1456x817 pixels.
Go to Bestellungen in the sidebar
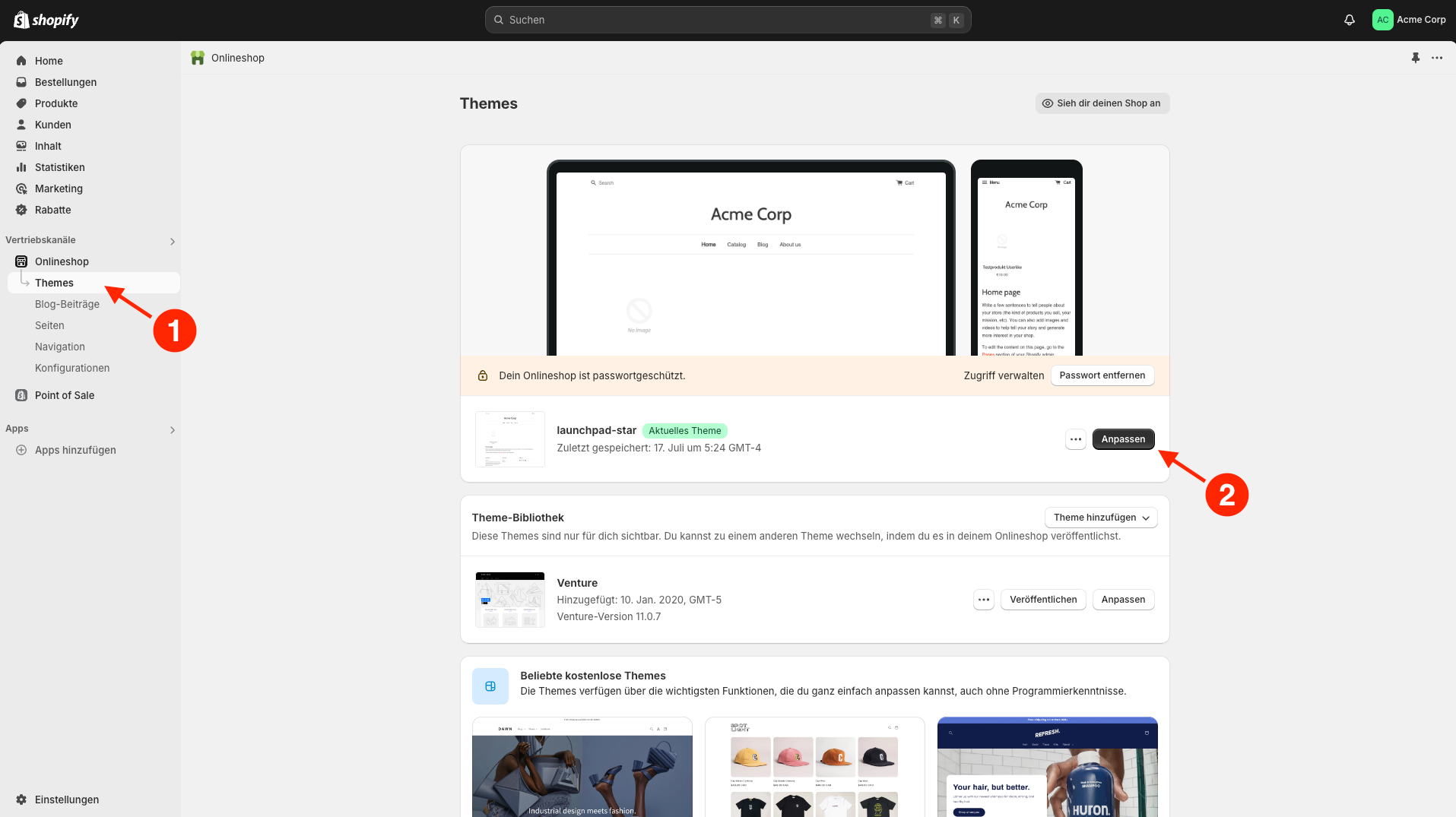(65, 82)
